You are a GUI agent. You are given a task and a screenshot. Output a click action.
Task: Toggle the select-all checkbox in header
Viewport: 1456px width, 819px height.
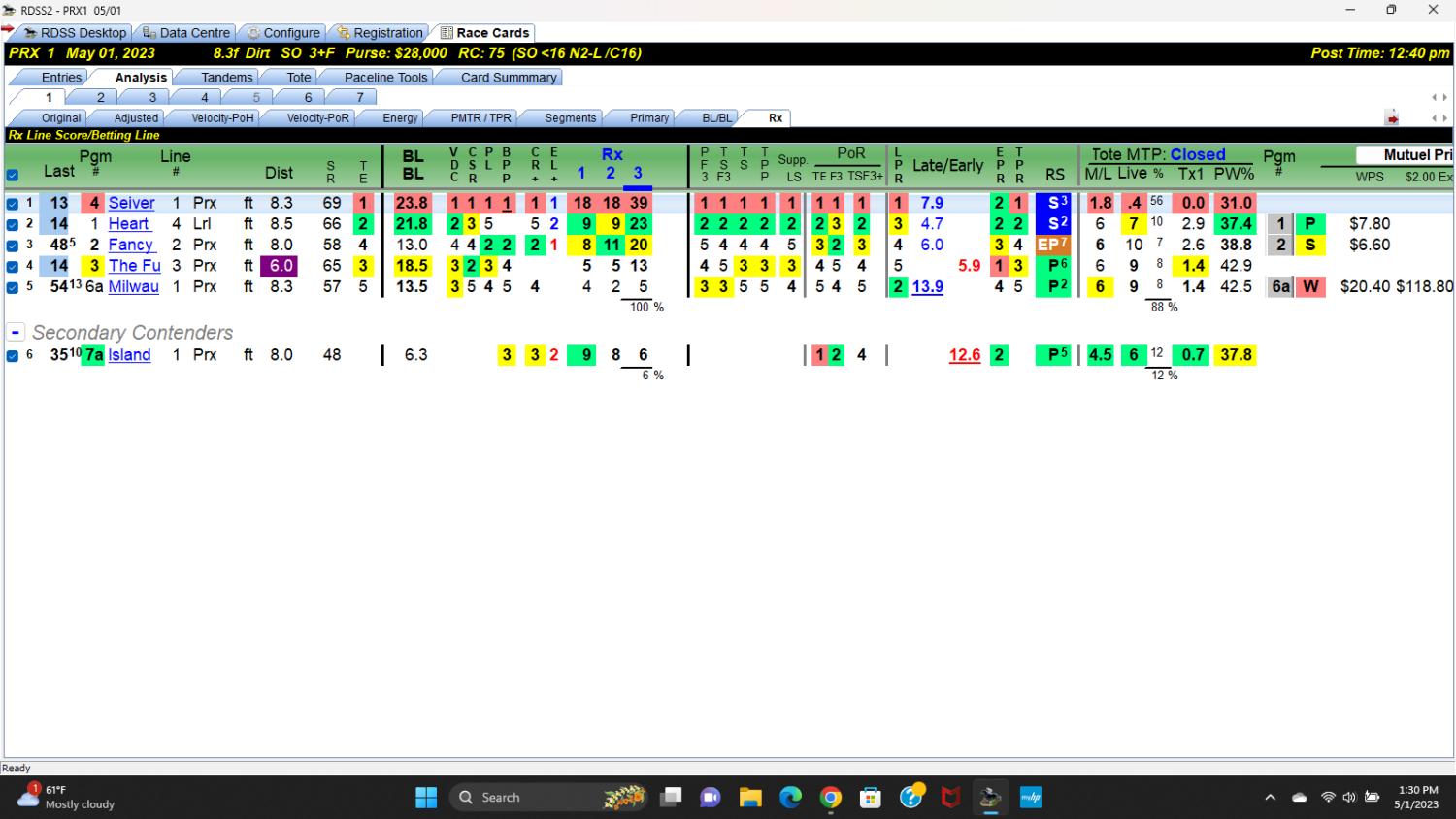[x=12, y=176]
